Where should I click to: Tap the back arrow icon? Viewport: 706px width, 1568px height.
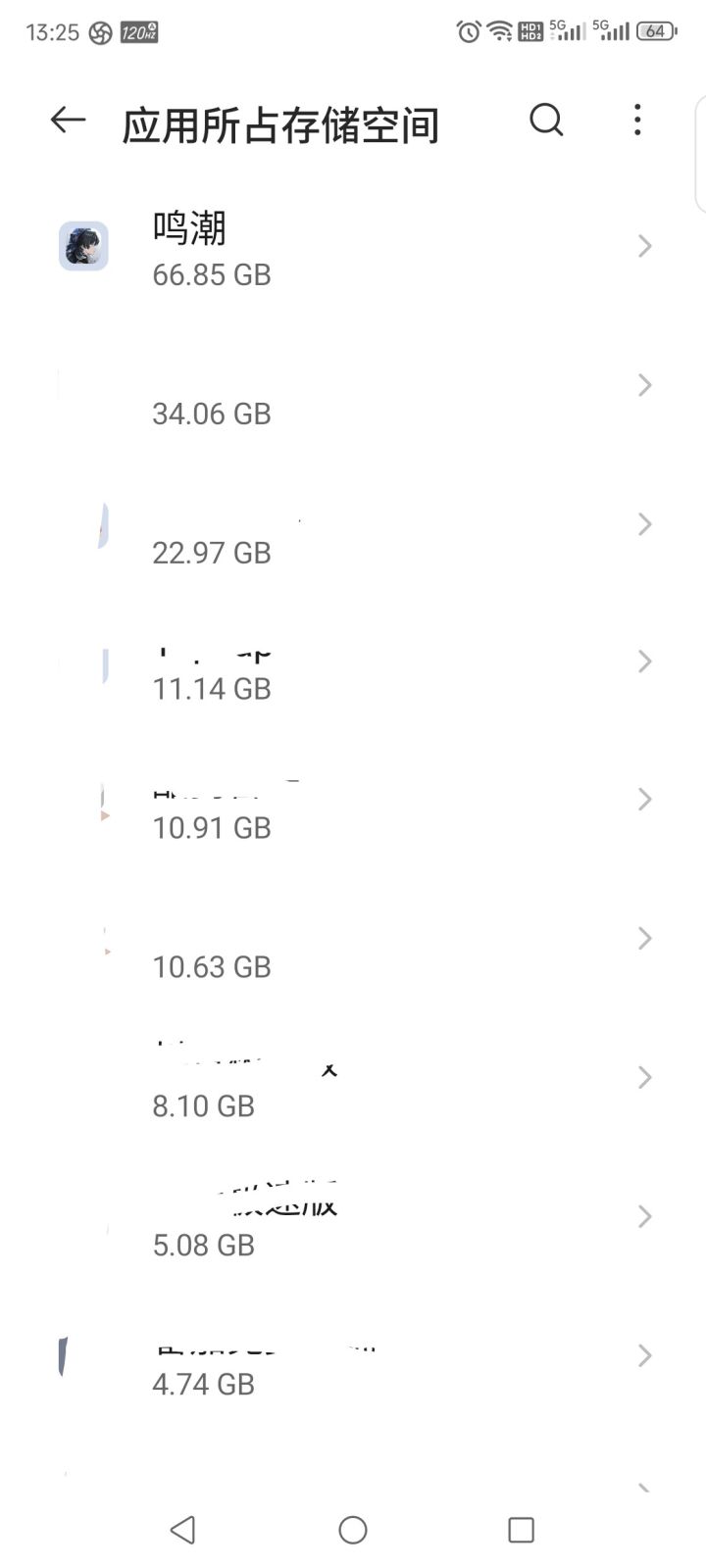(x=68, y=121)
